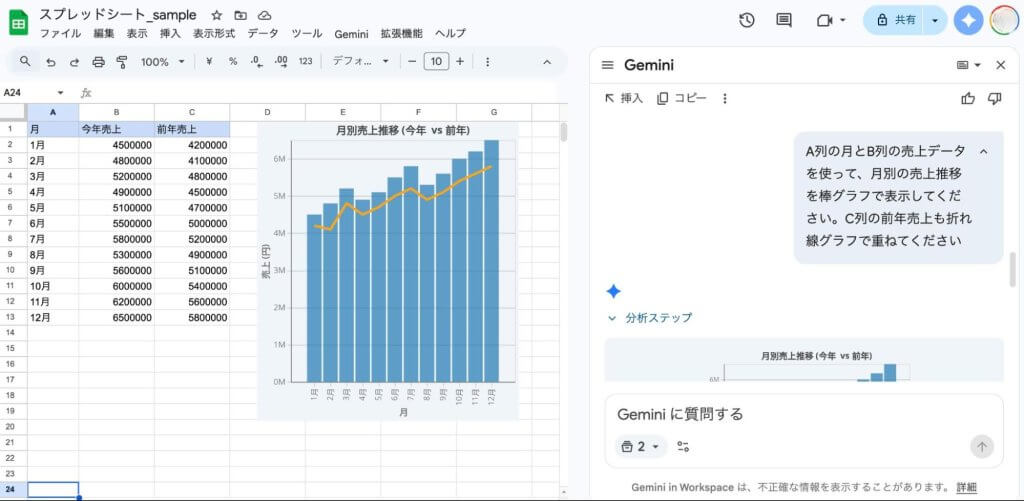
Task: Open more number formats 123
Action: click(305, 61)
